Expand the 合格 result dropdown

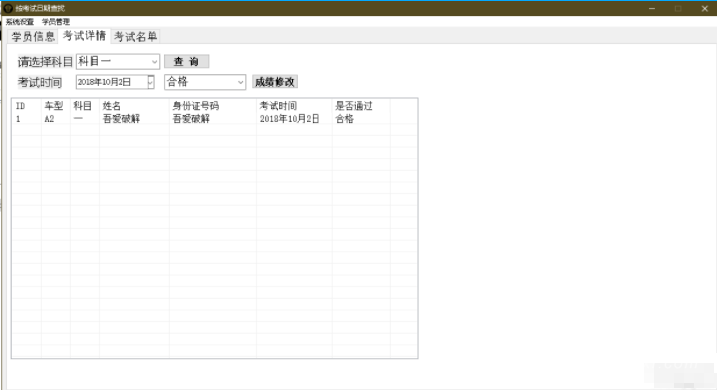pos(241,82)
